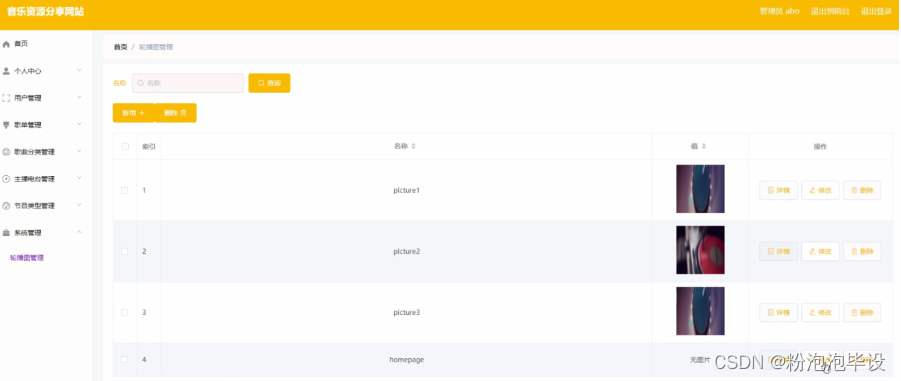The image size is (901, 381).
Task: Expand the 个人中心 chevron
Action: pyautogui.click(x=79, y=71)
